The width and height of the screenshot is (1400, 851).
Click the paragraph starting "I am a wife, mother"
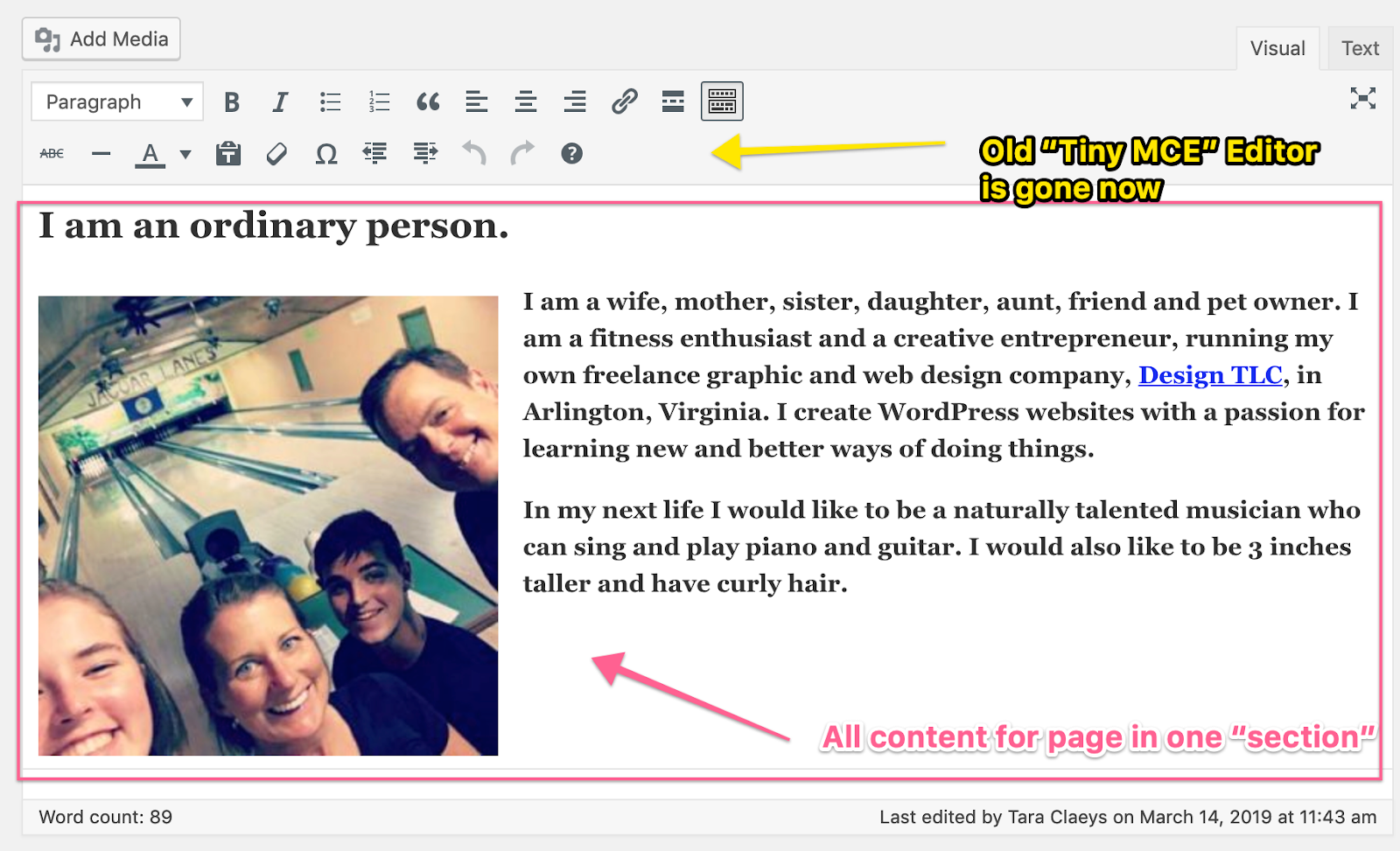click(x=943, y=375)
